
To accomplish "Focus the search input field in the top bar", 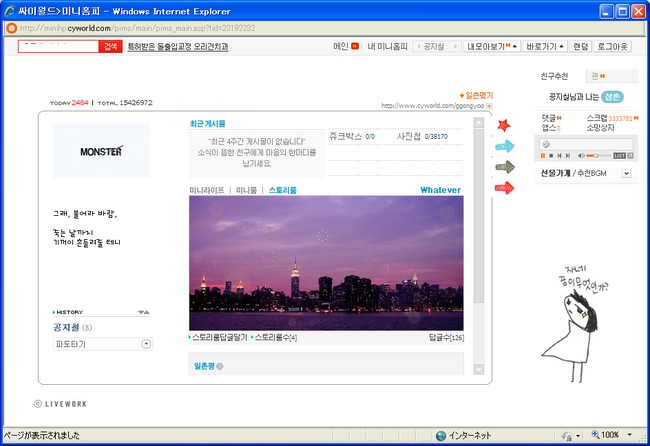I will pos(58,46).
